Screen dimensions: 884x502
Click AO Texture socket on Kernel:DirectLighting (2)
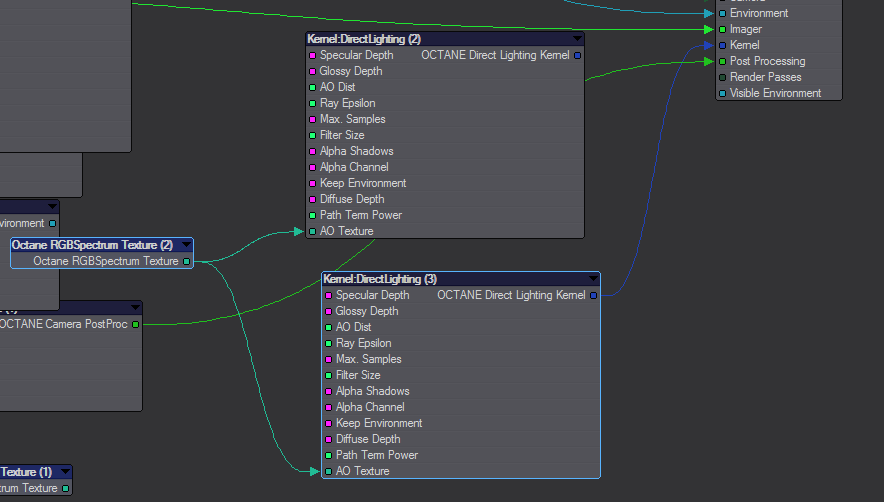312,231
